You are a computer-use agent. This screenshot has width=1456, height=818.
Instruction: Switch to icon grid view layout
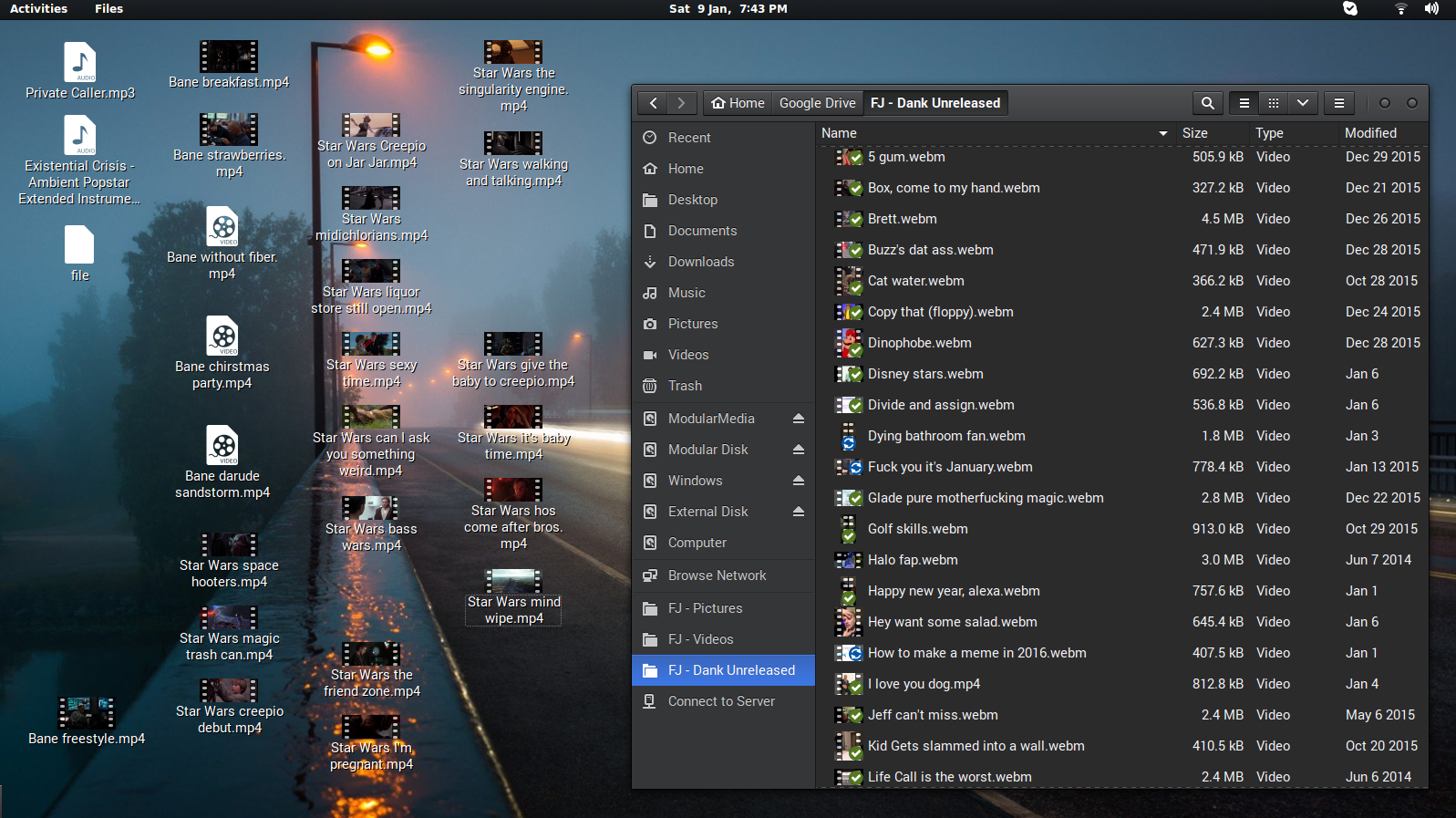(x=1274, y=103)
